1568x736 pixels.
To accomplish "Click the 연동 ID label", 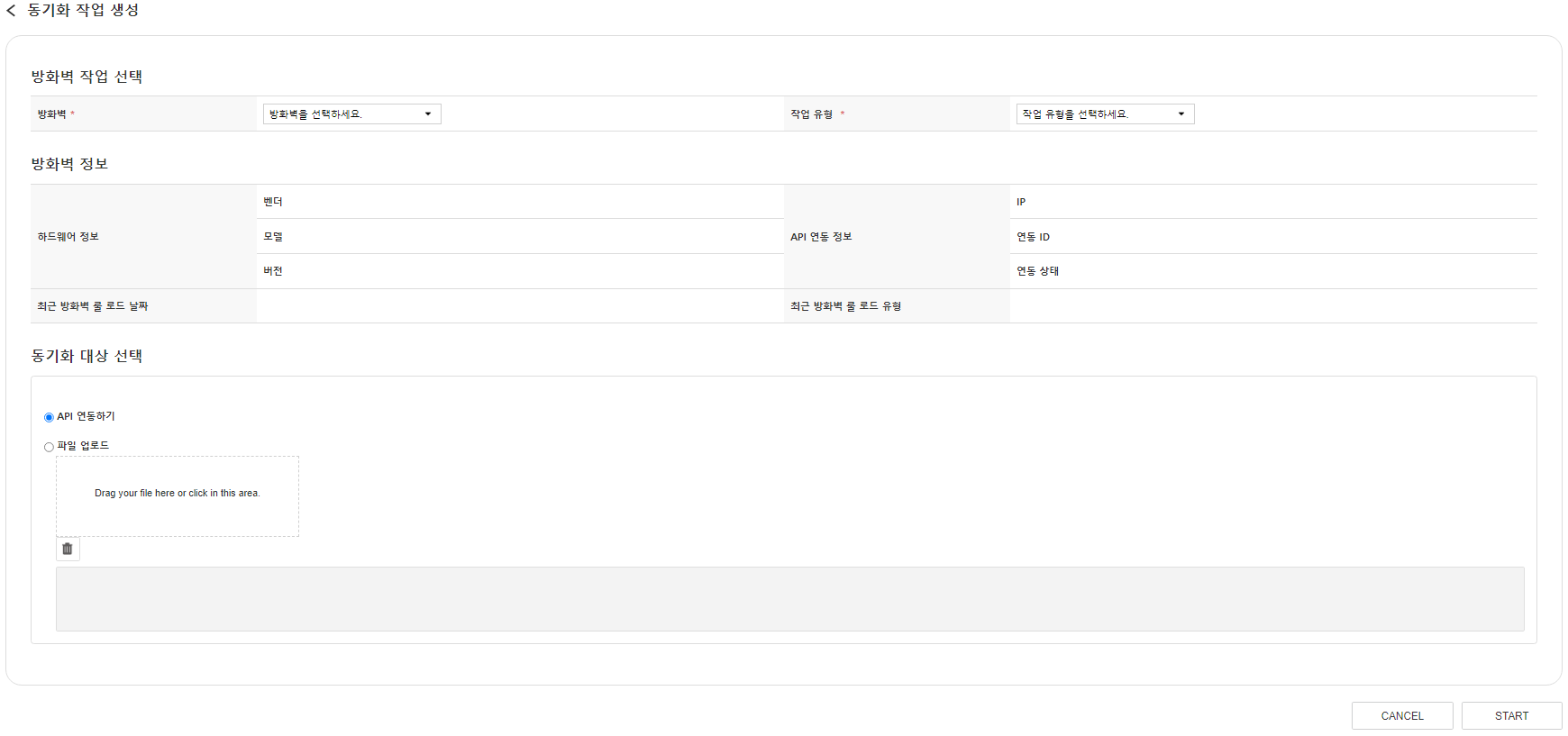I will [x=1033, y=237].
